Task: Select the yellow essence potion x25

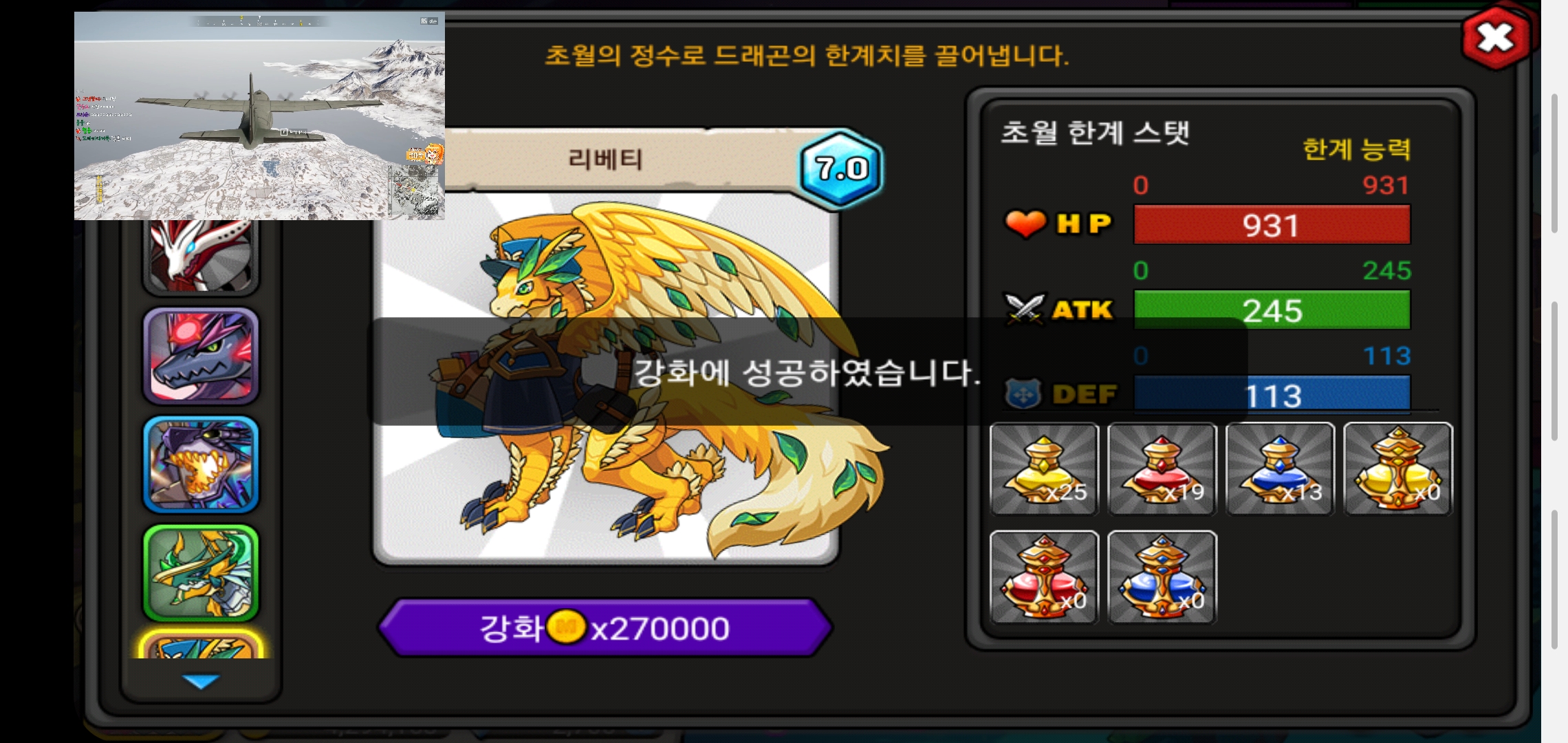Action: (1044, 469)
